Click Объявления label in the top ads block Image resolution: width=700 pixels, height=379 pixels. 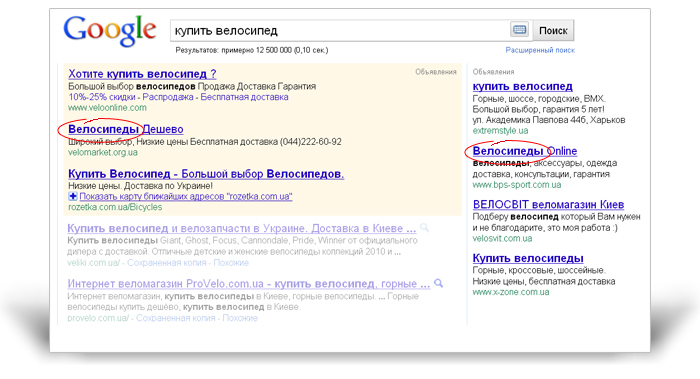pyautogui.click(x=436, y=71)
